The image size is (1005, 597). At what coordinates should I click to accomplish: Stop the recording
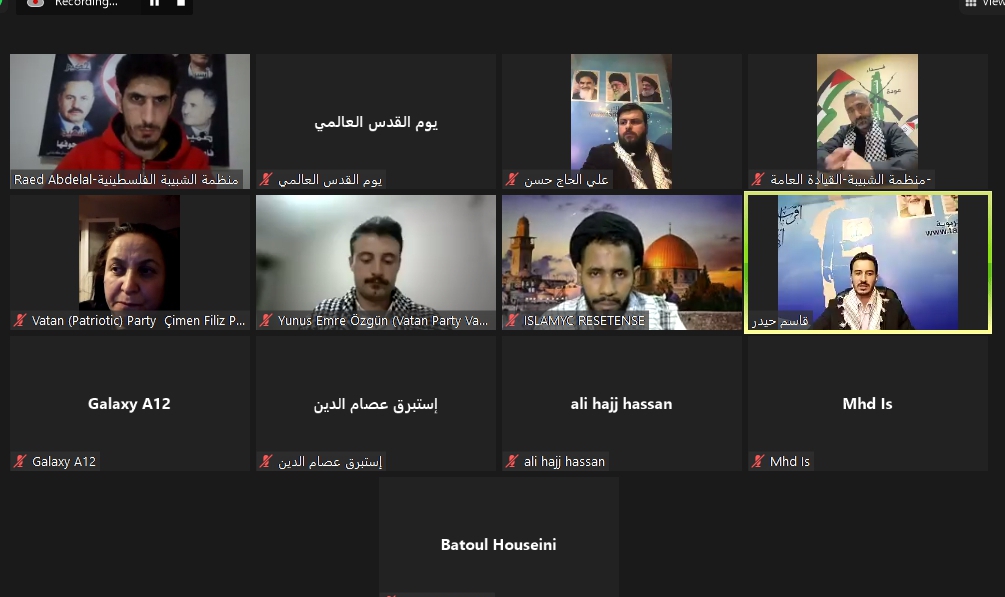(x=181, y=3)
